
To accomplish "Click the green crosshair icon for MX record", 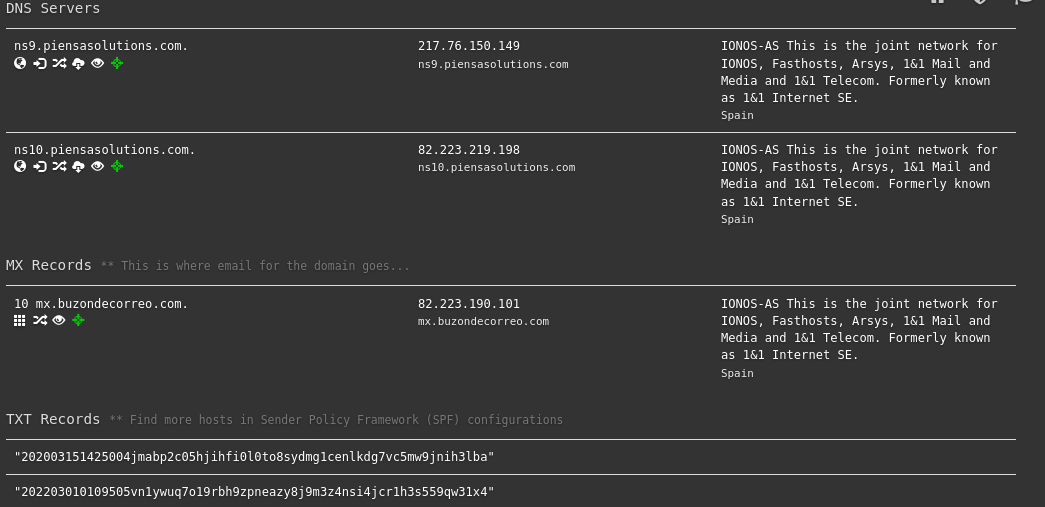I will pos(78,320).
